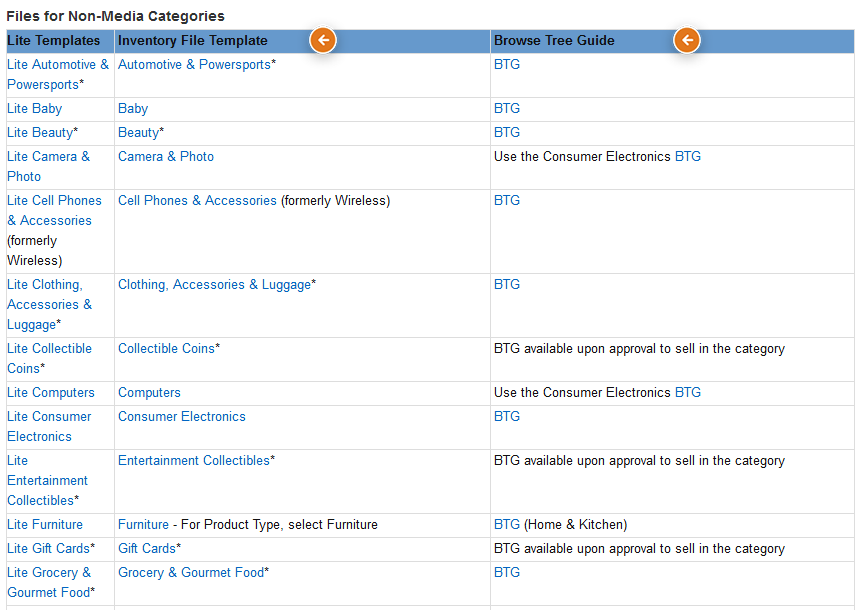Open Automotive & Powersports inventory template

pos(195,65)
